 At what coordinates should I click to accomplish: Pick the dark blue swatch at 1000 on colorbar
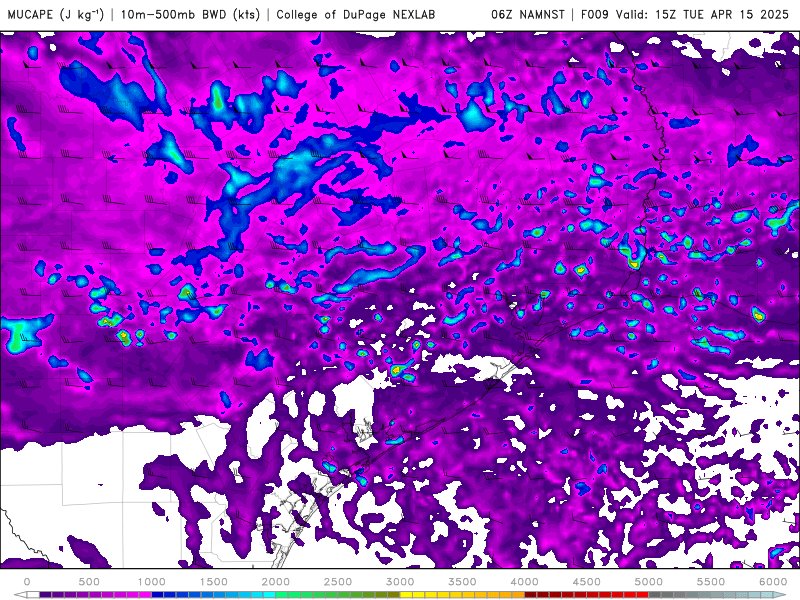(x=157, y=595)
